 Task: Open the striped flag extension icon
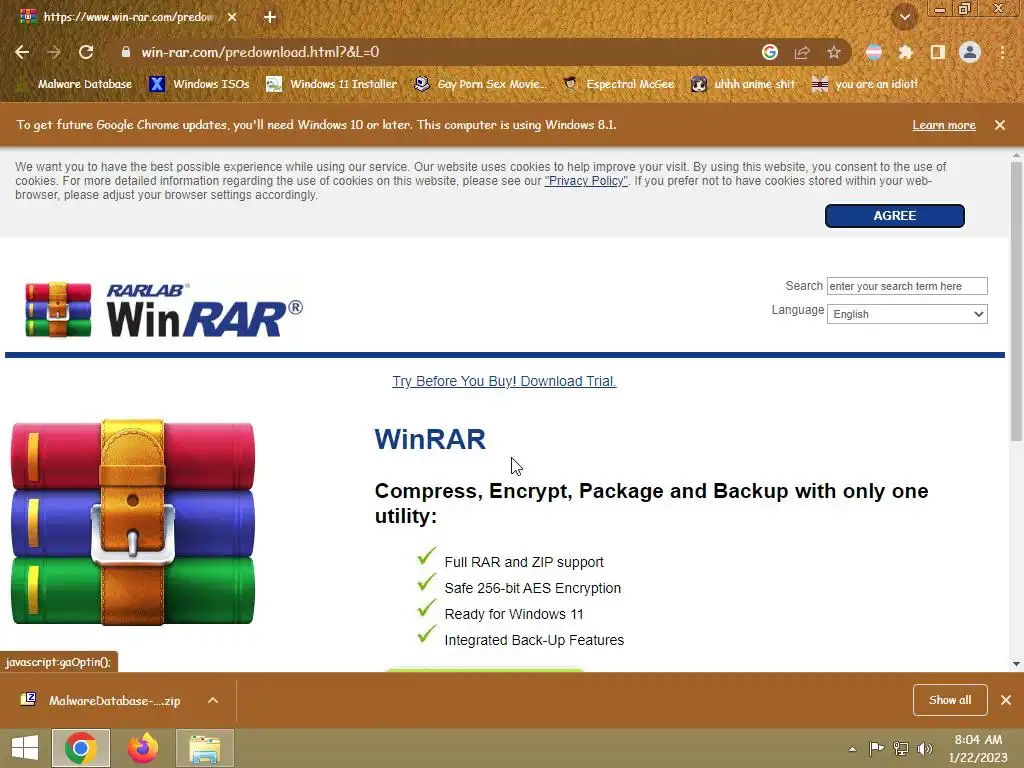(x=874, y=52)
